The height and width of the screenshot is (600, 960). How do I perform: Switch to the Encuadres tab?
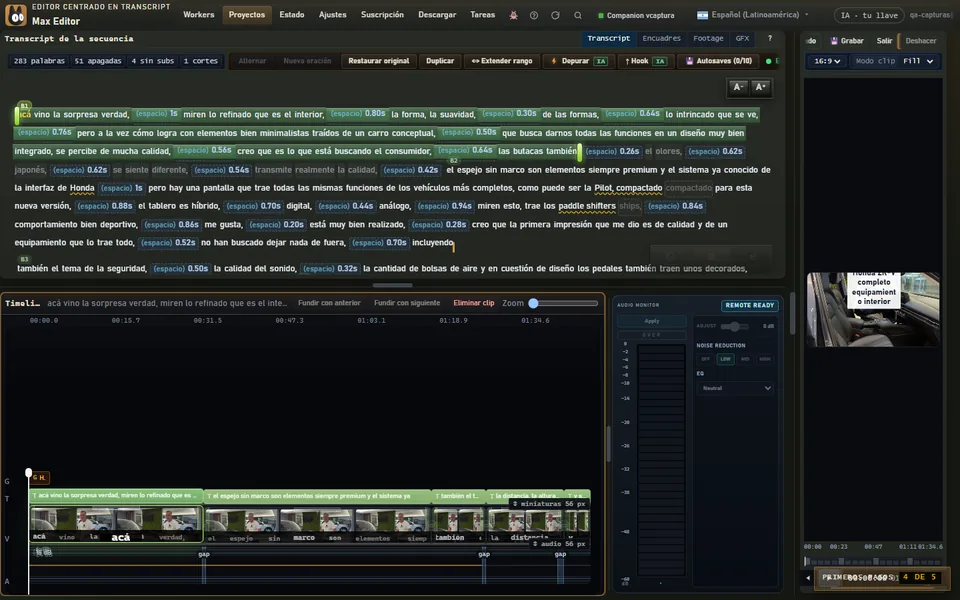click(x=661, y=39)
